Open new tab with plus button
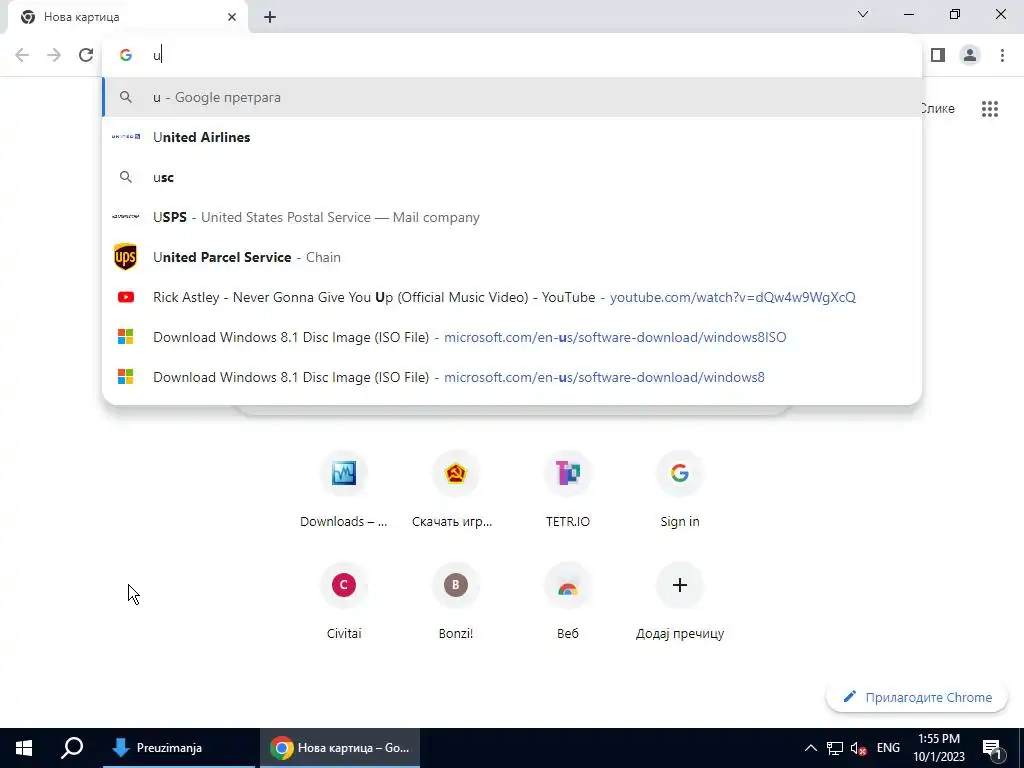 coord(270,17)
